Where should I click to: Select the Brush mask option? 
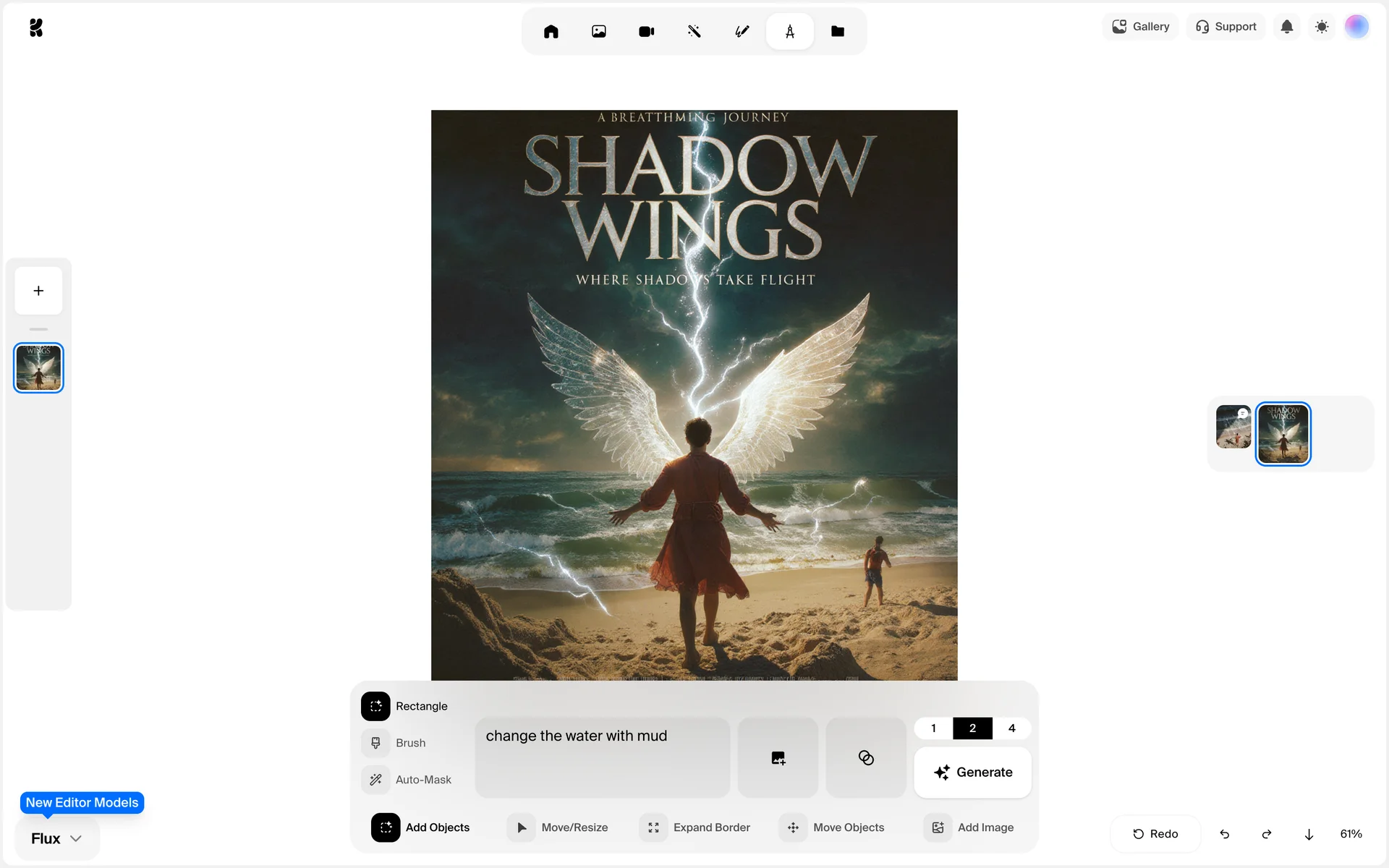(409, 743)
